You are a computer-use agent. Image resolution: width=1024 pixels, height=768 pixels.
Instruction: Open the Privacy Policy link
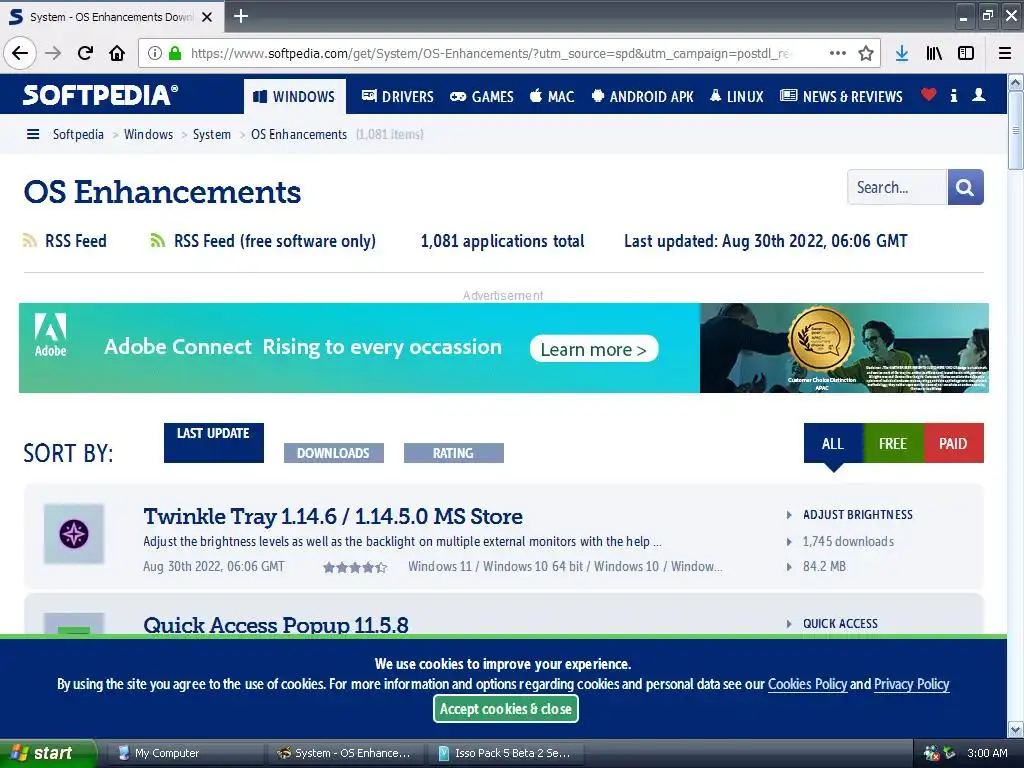pyautogui.click(x=912, y=684)
